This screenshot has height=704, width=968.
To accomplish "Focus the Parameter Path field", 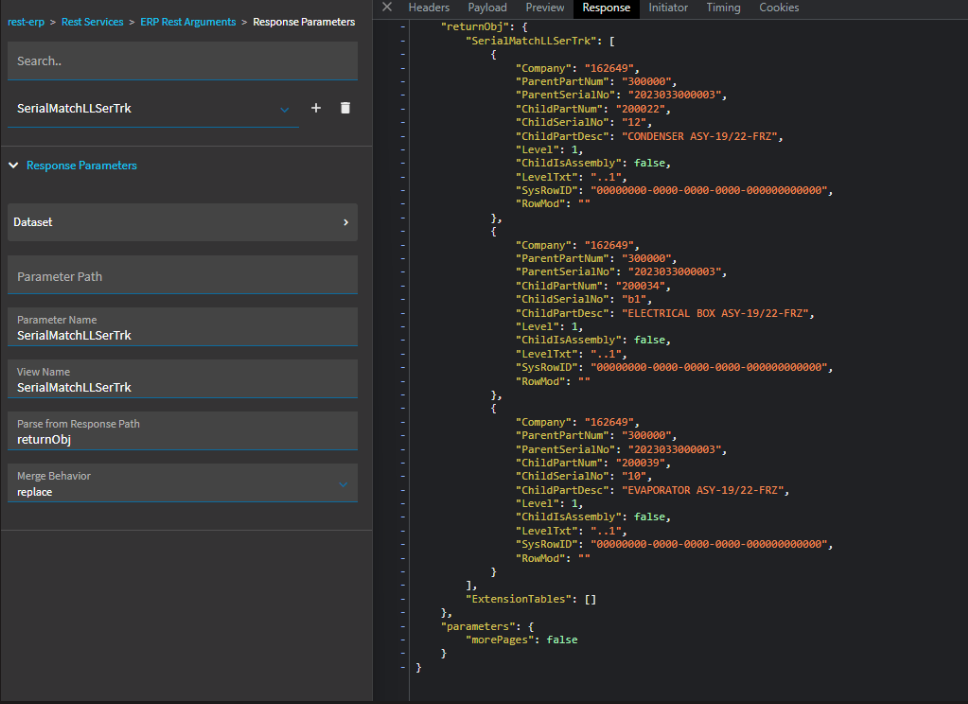I will [182, 276].
